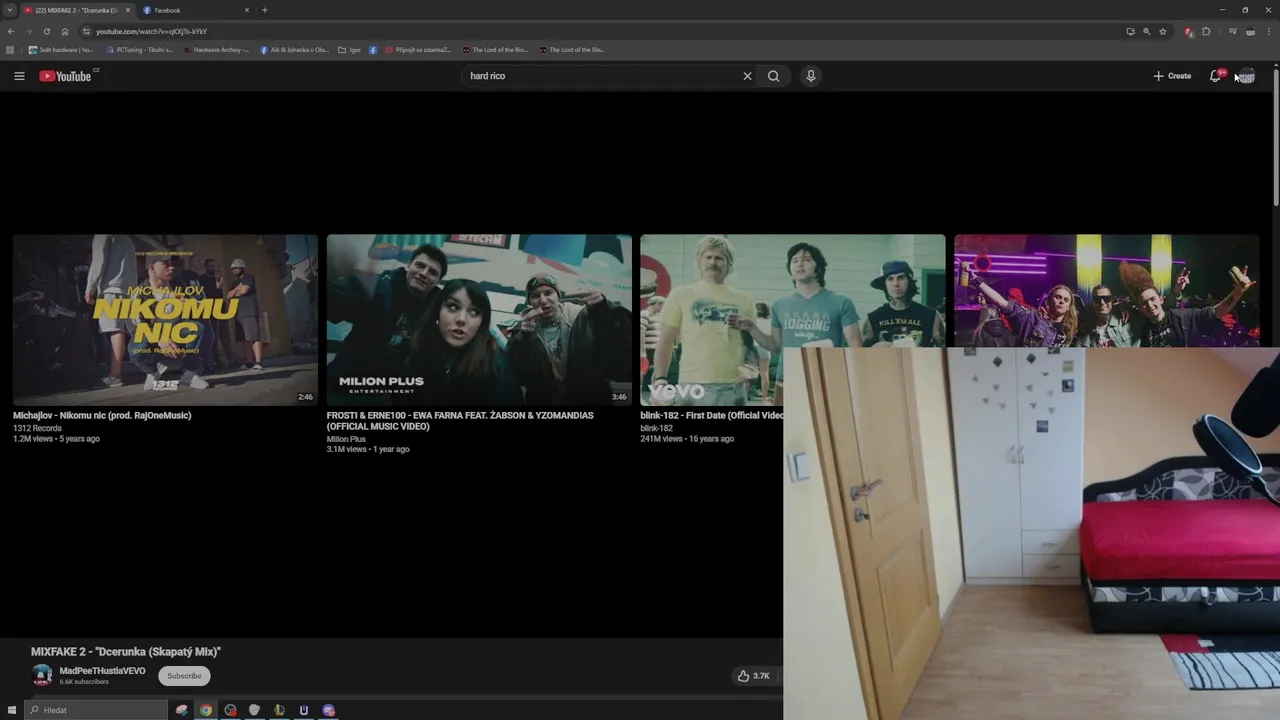
Task: Open Chrome extensions puzzle menu
Action: [1207, 31]
